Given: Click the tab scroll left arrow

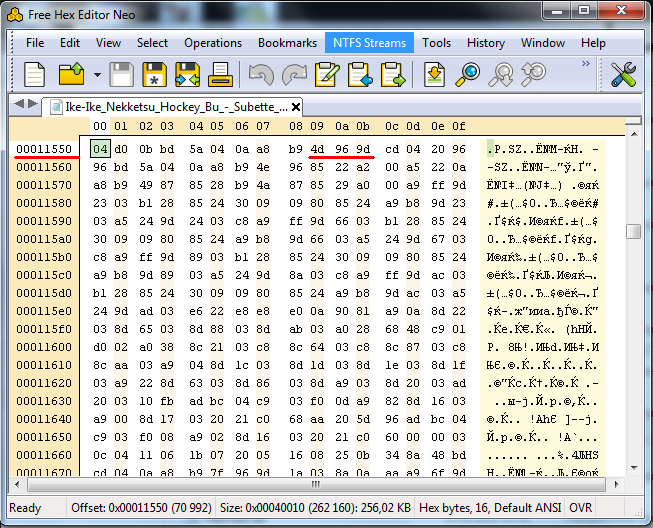Looking at the screenshot, I should pyautogui.click(x=19, y=104).
